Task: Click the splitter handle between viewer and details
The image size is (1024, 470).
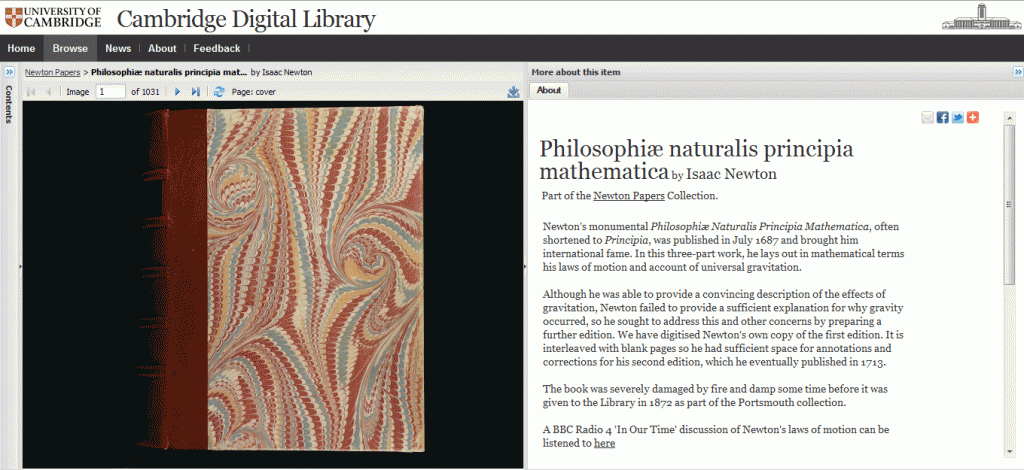Action: tap(526, 266)
